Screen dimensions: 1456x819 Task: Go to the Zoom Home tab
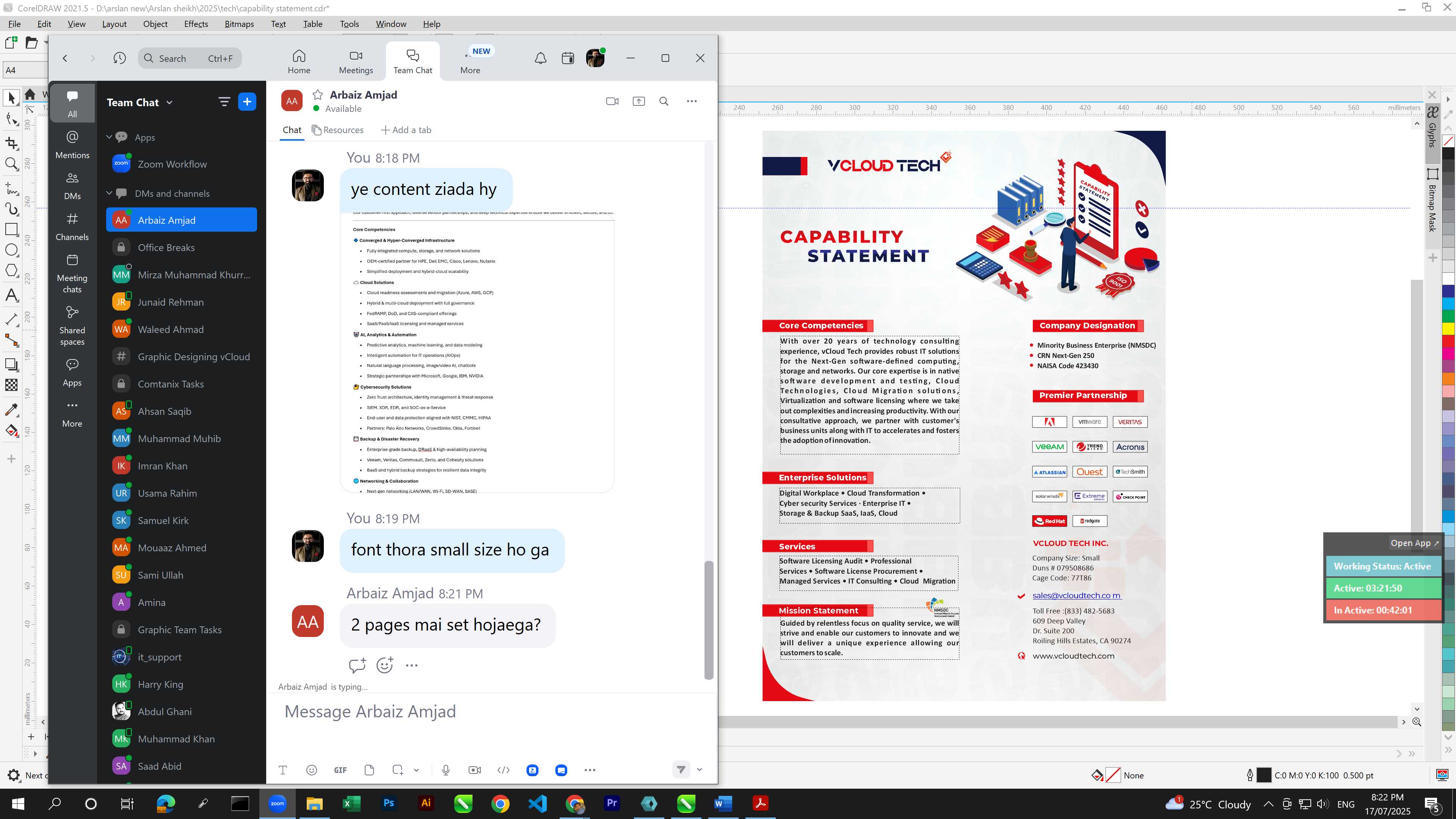299,61
